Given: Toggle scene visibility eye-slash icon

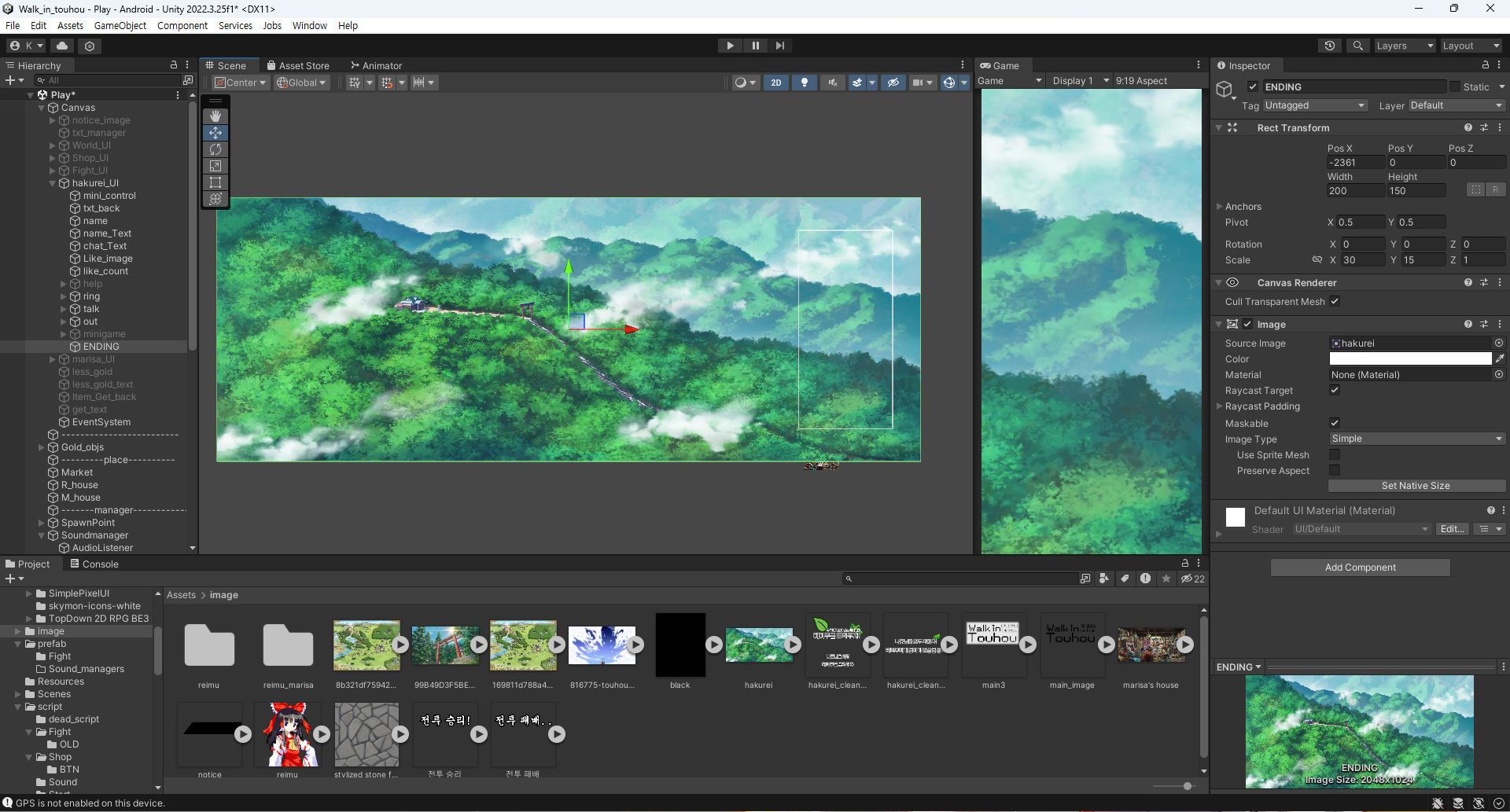Looking at the screenshot, I should [x=893, y=83].
